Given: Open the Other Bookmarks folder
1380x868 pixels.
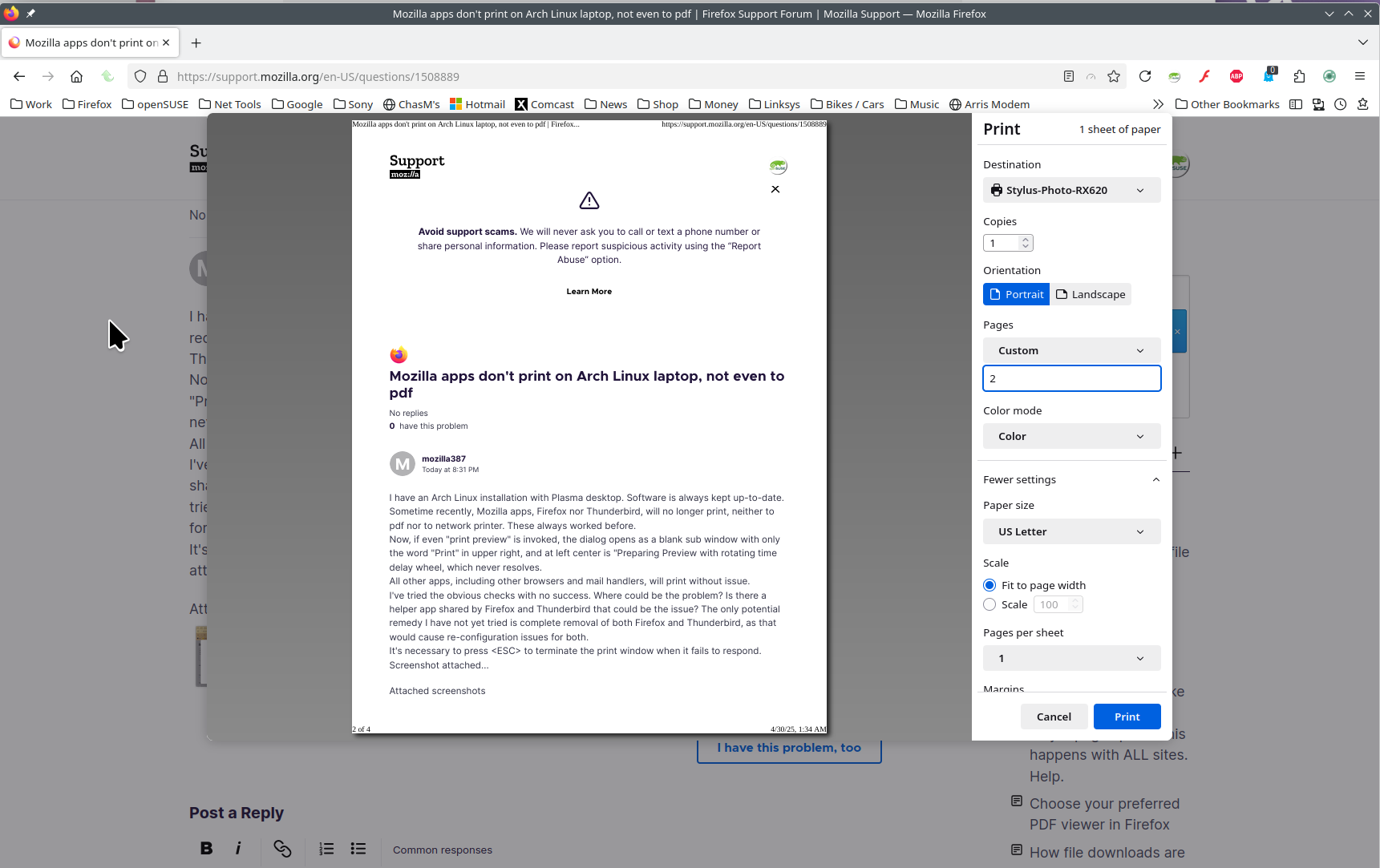Looking at the screenshot, I should [1227, 104].
